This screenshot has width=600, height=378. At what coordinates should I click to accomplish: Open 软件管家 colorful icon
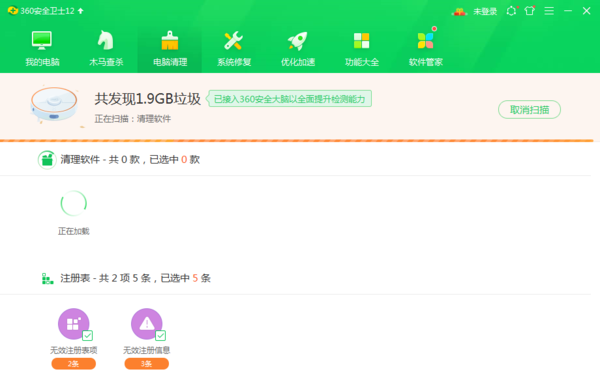click(x=426, y=41)
